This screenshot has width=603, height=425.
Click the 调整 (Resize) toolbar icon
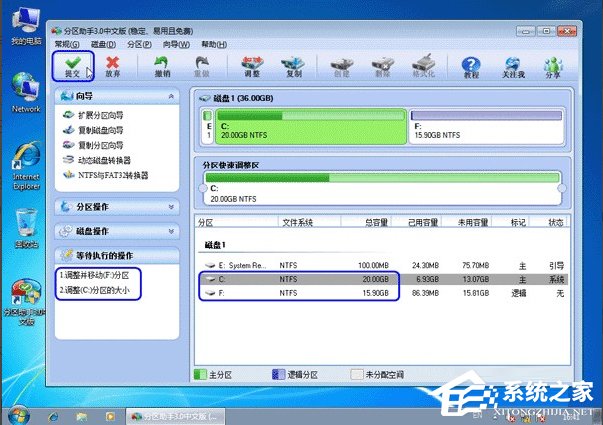(x=251, y=67)
